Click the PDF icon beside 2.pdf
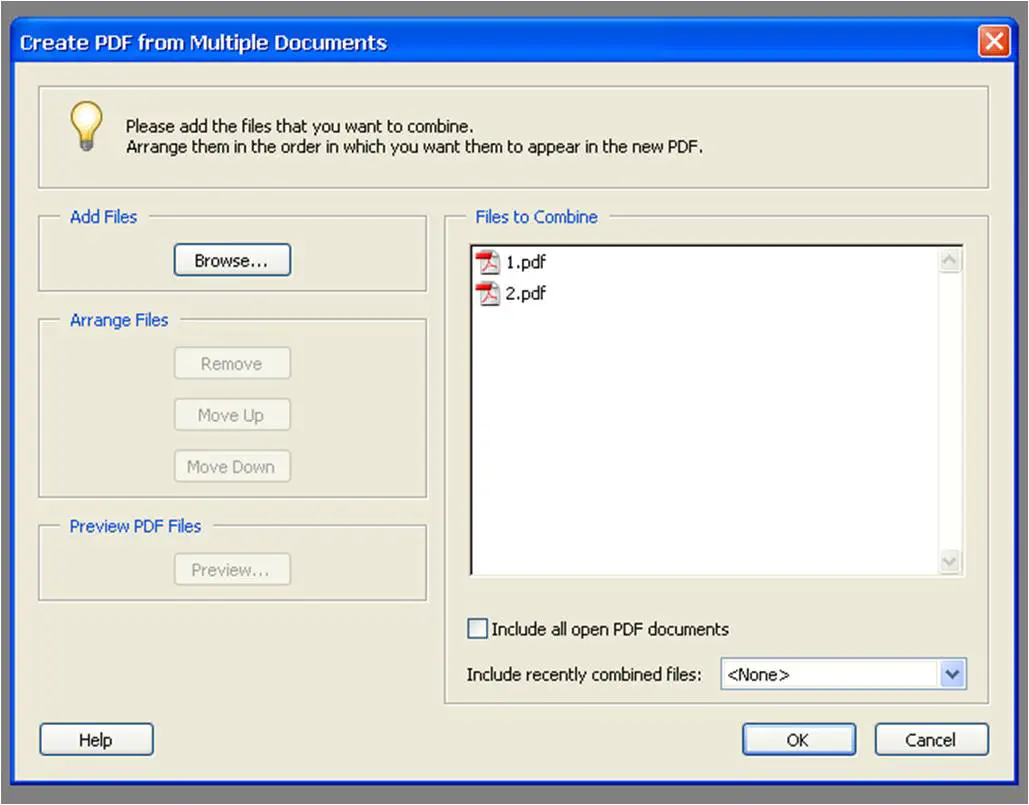The image size is (1029, 805). [x=488, y=294]
